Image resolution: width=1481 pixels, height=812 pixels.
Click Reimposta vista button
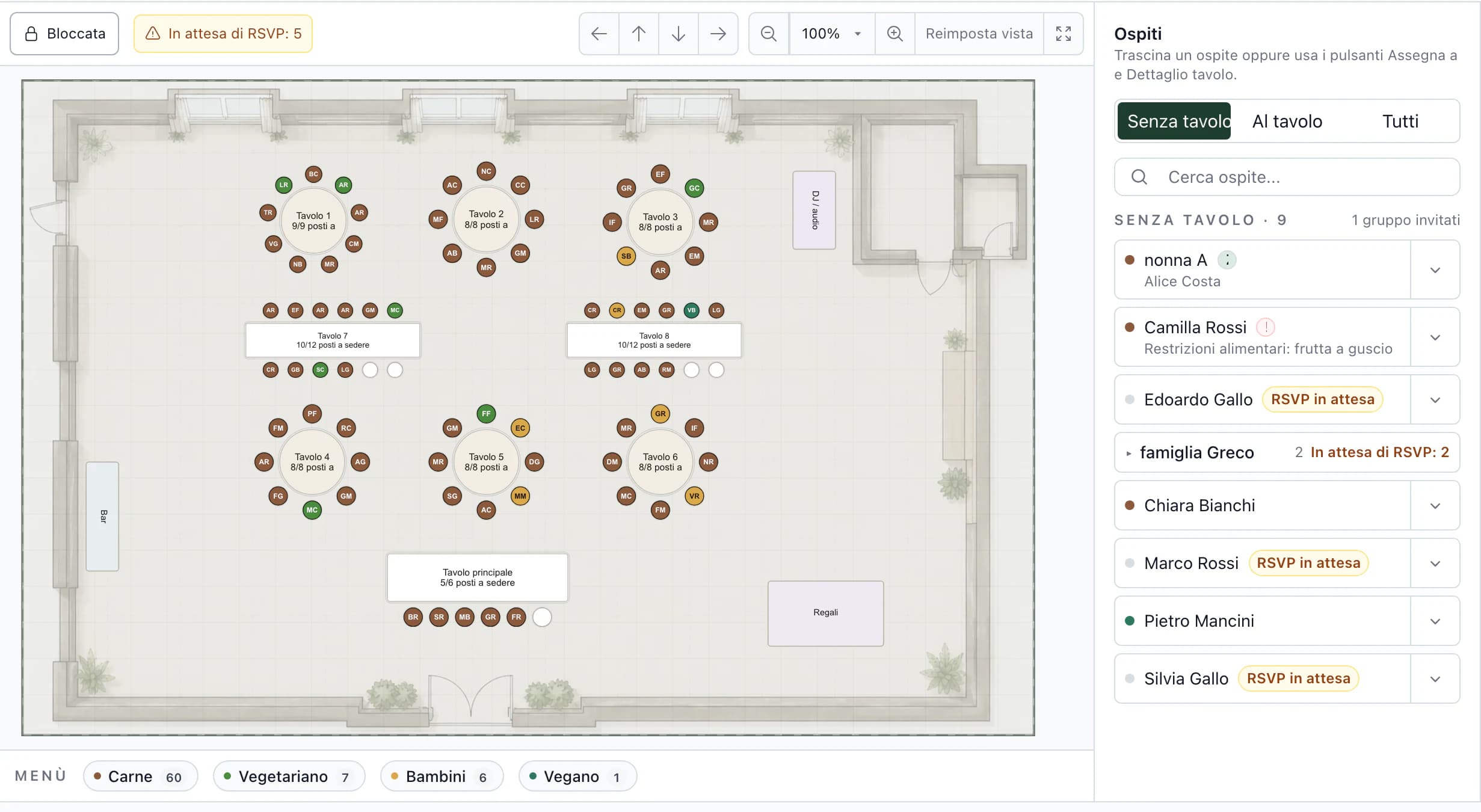[x=979, y=34]
